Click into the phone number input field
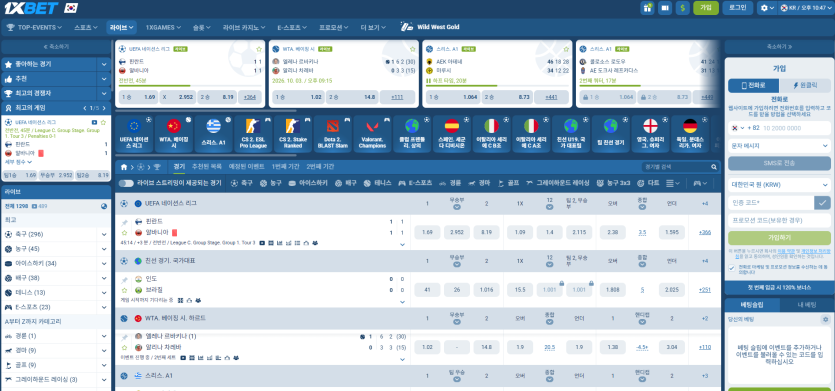835x391 pixels. (x=795, y=128)
